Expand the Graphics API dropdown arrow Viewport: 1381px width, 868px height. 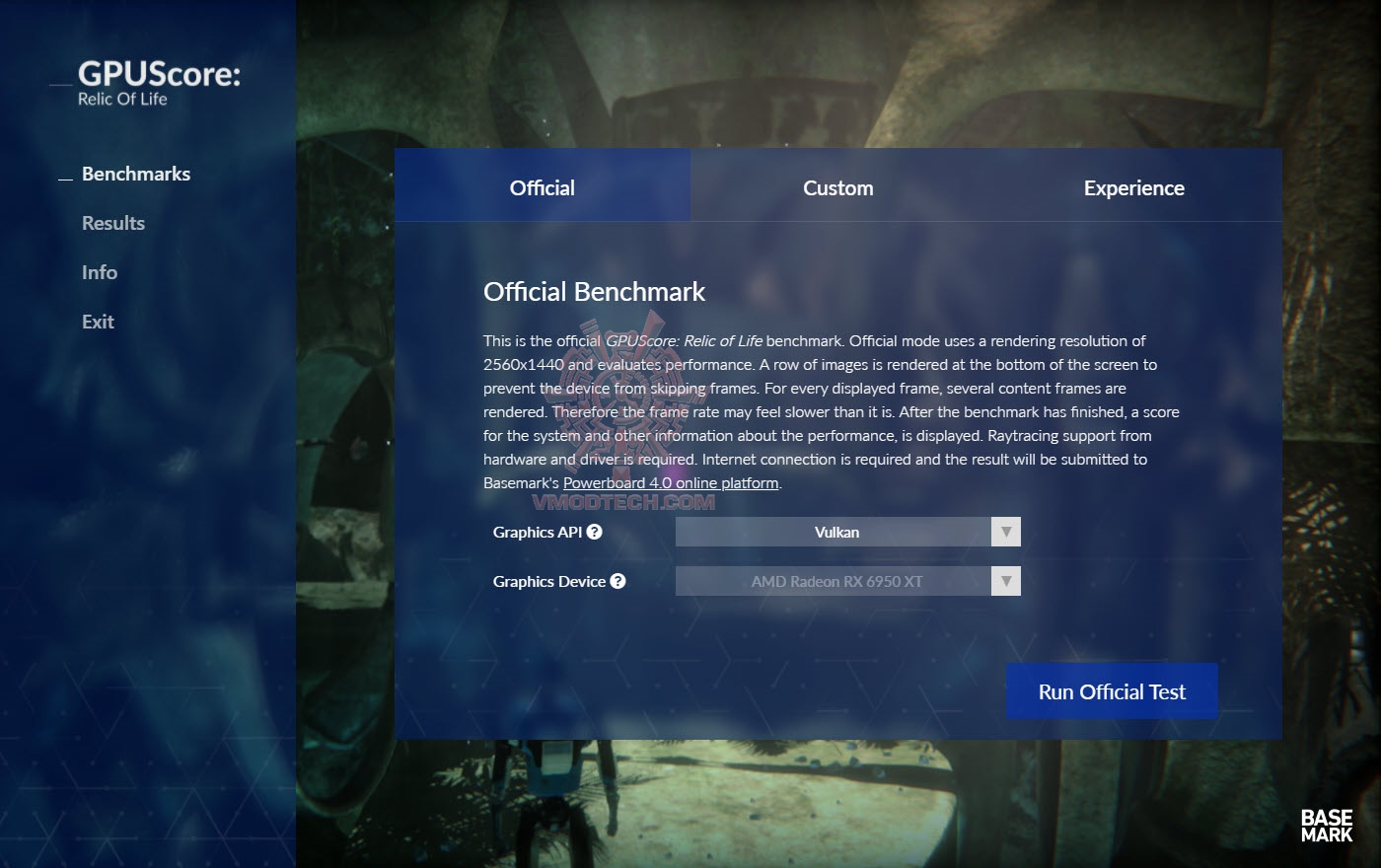point(1006,532)
